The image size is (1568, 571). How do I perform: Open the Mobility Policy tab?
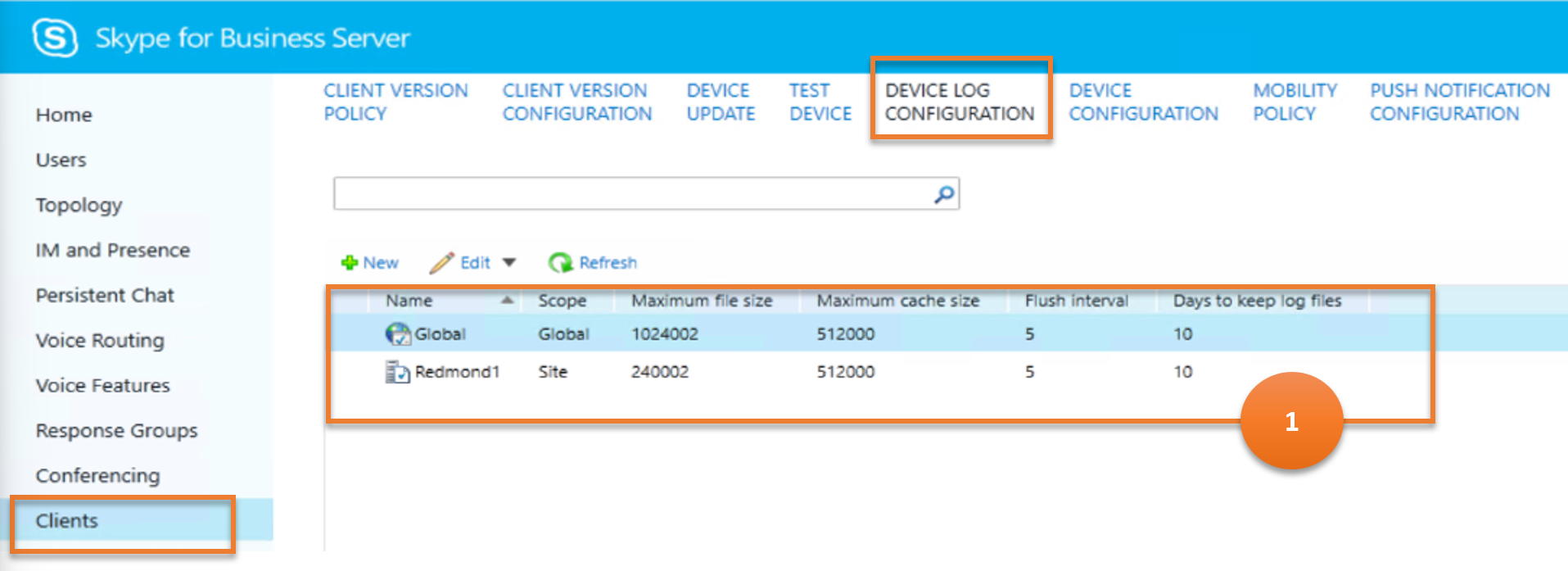[x=1295, y=102]
